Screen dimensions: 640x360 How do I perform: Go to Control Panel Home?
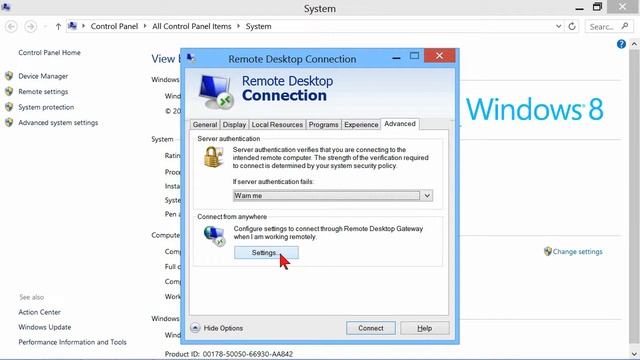[x=49, y=53]
